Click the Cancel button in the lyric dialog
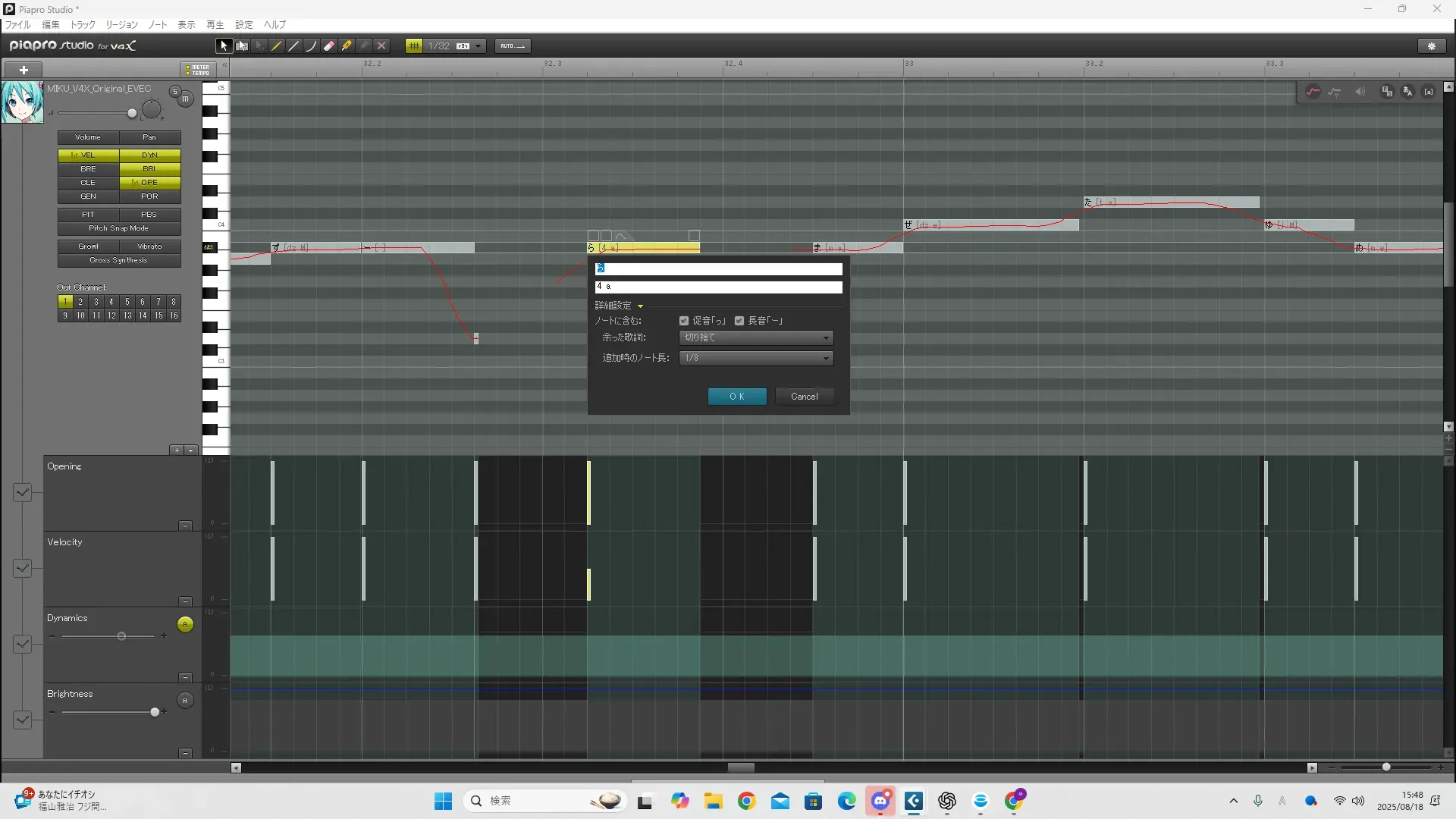The height and width of the screenshot is (819, 1456). coord(804,397)
